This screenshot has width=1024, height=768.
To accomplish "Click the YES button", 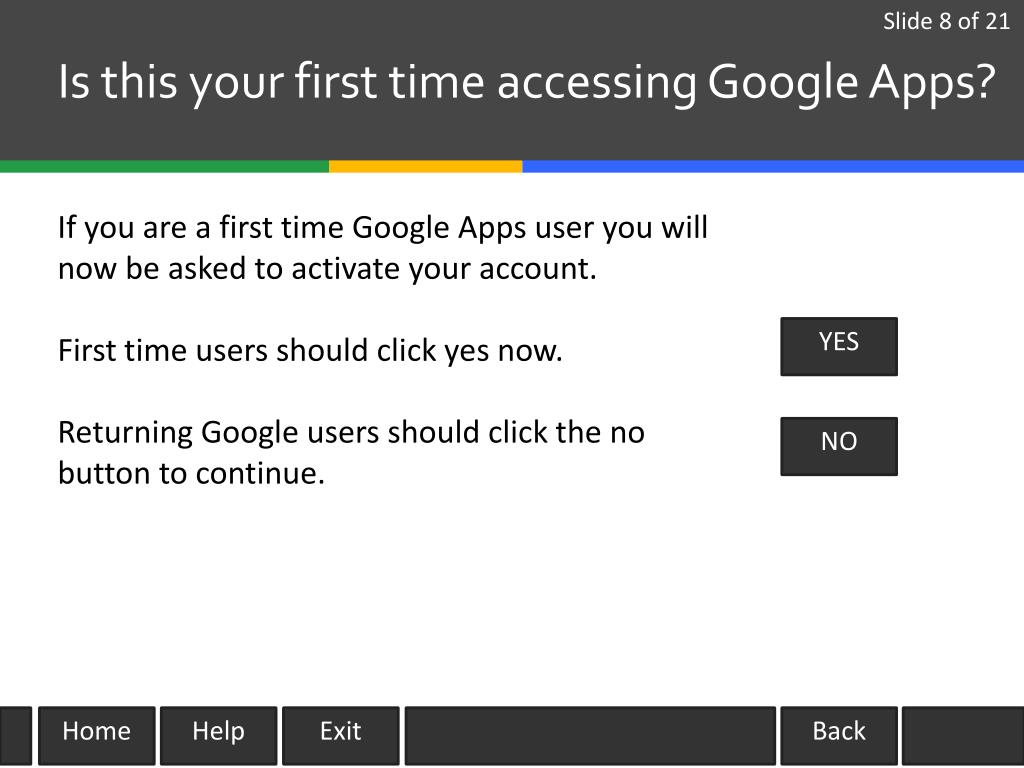I will tap(839, 346).
